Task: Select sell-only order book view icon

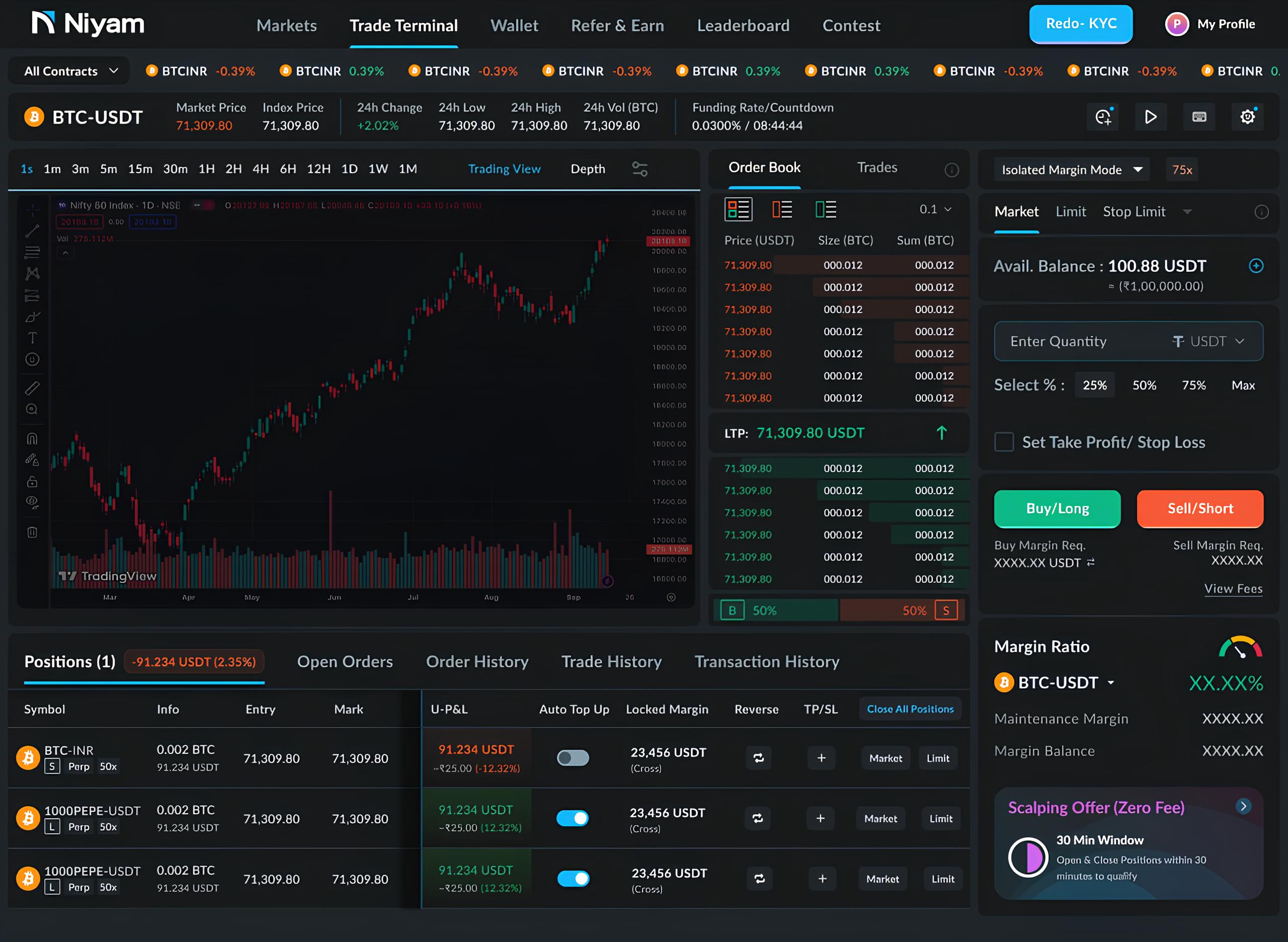Action: (x=782, y=209)
